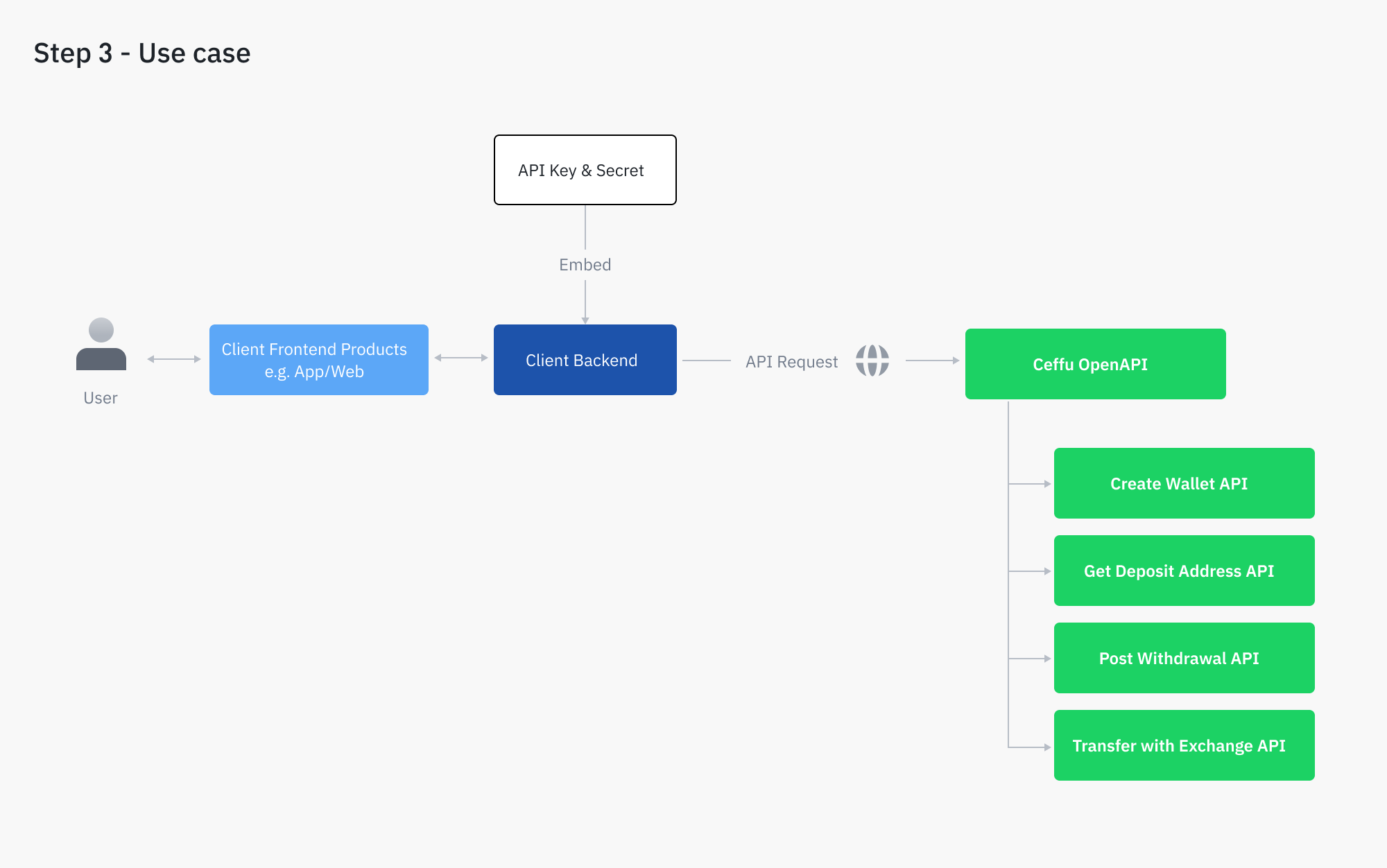This screenshot has height=868, width=1387.
Task: Select the Get Deposit Address API block
Action: click(1184, 571)
